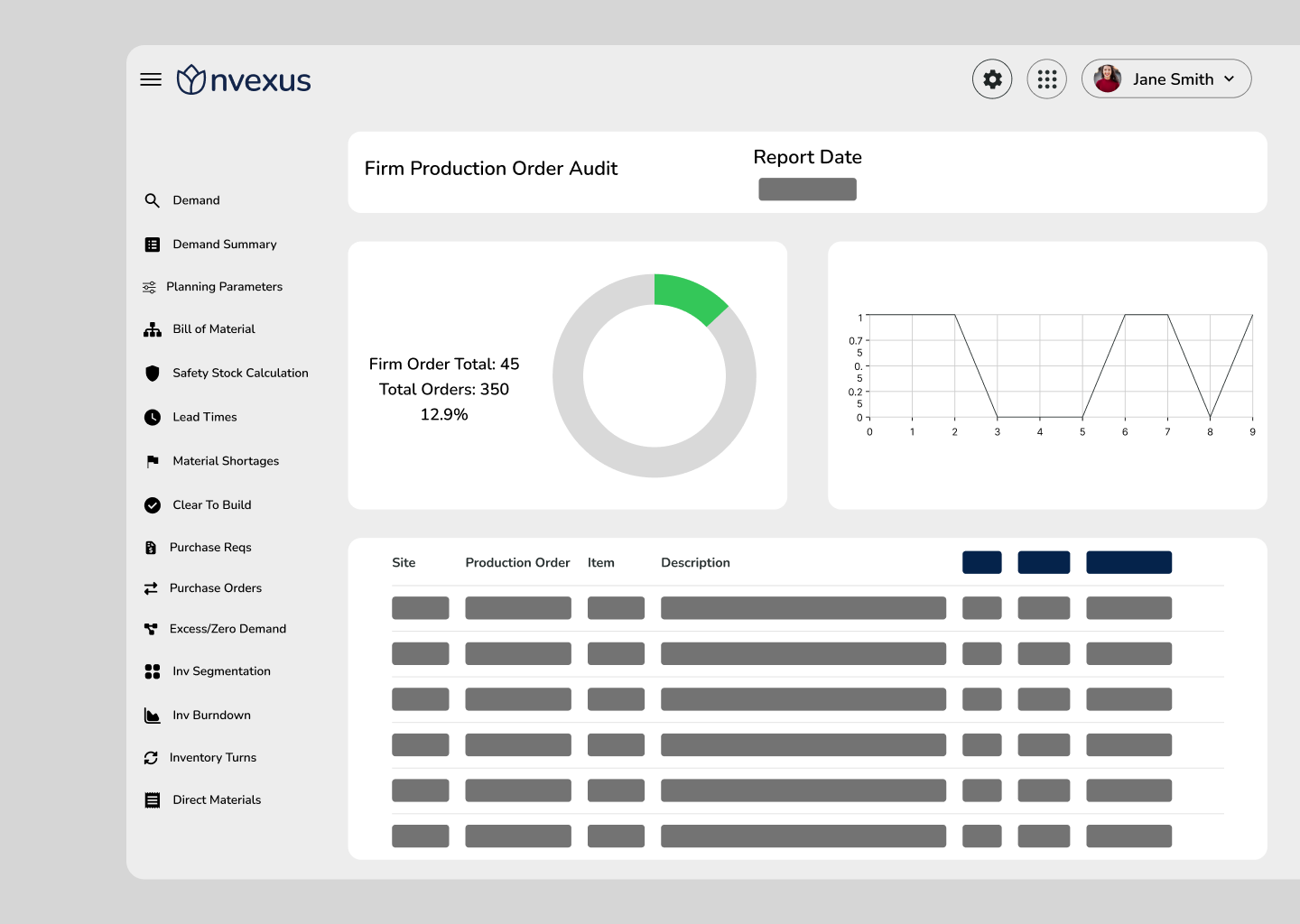The height and width of the screenshot is (924, 1300).
Task: Click the Clear To Build checkmark icon
Action: click(153, 505)
